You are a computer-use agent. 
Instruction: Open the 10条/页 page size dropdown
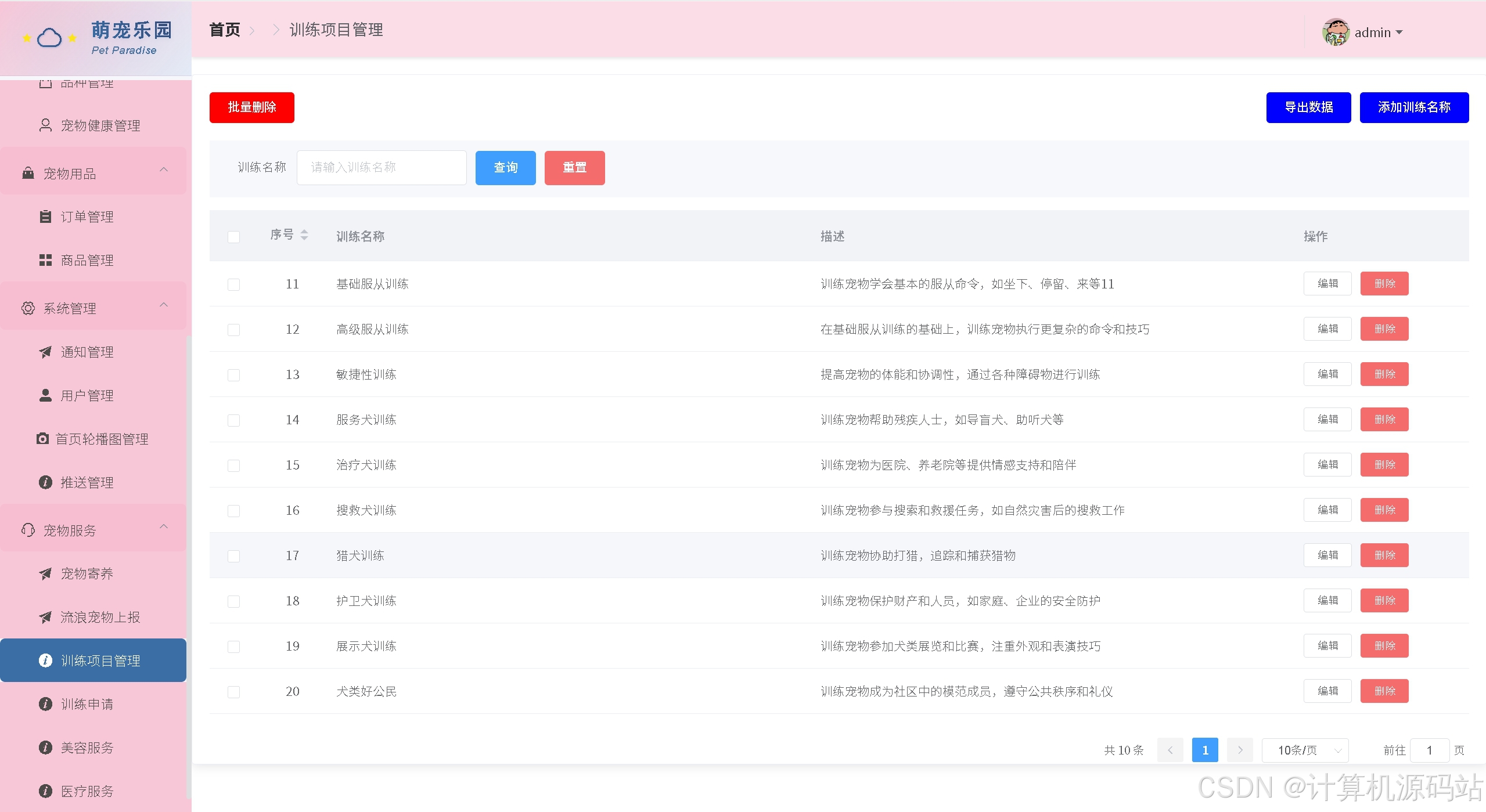(x=1305, y=750)
